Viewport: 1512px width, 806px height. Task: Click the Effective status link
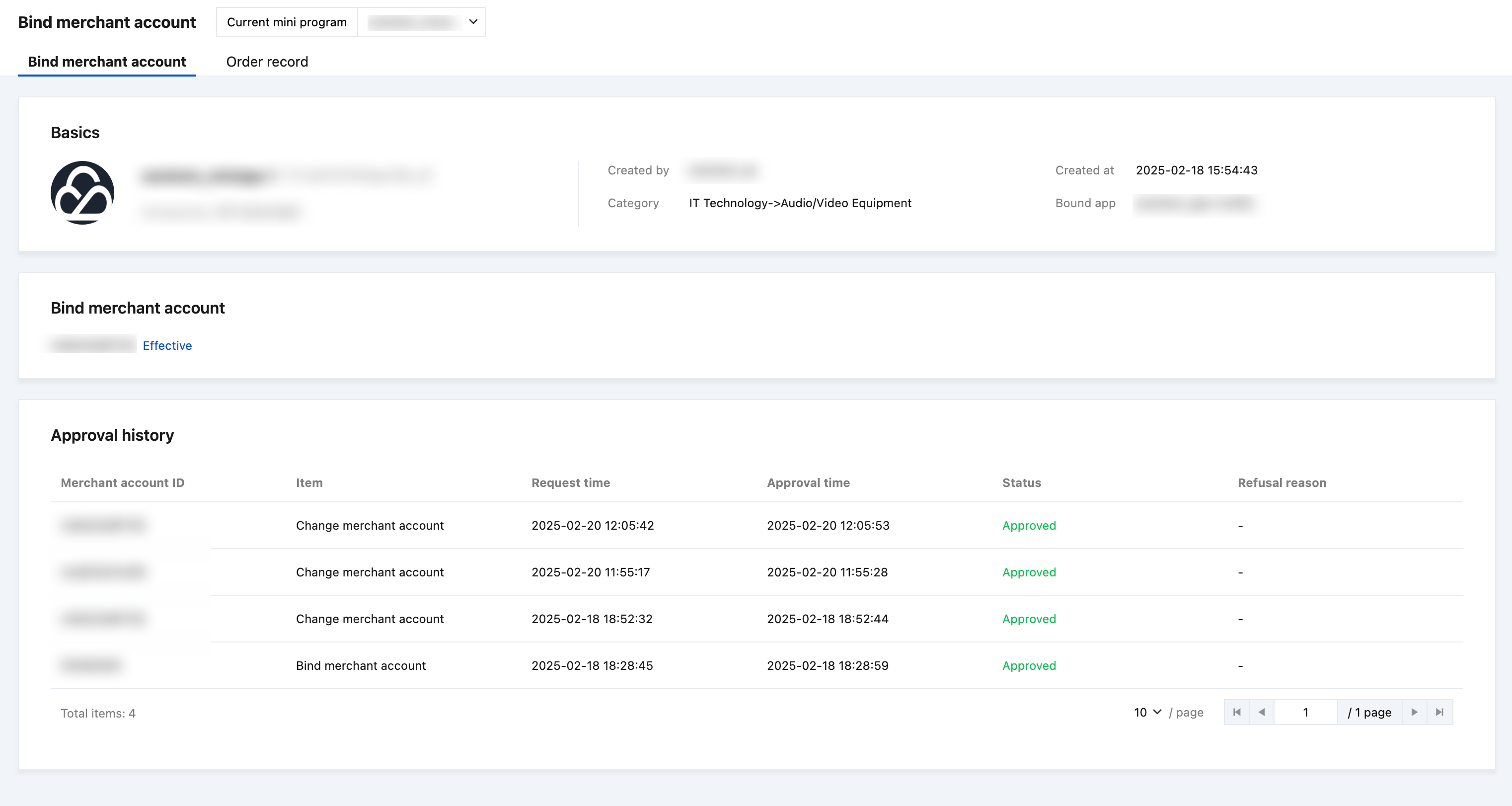pos(167,346)
